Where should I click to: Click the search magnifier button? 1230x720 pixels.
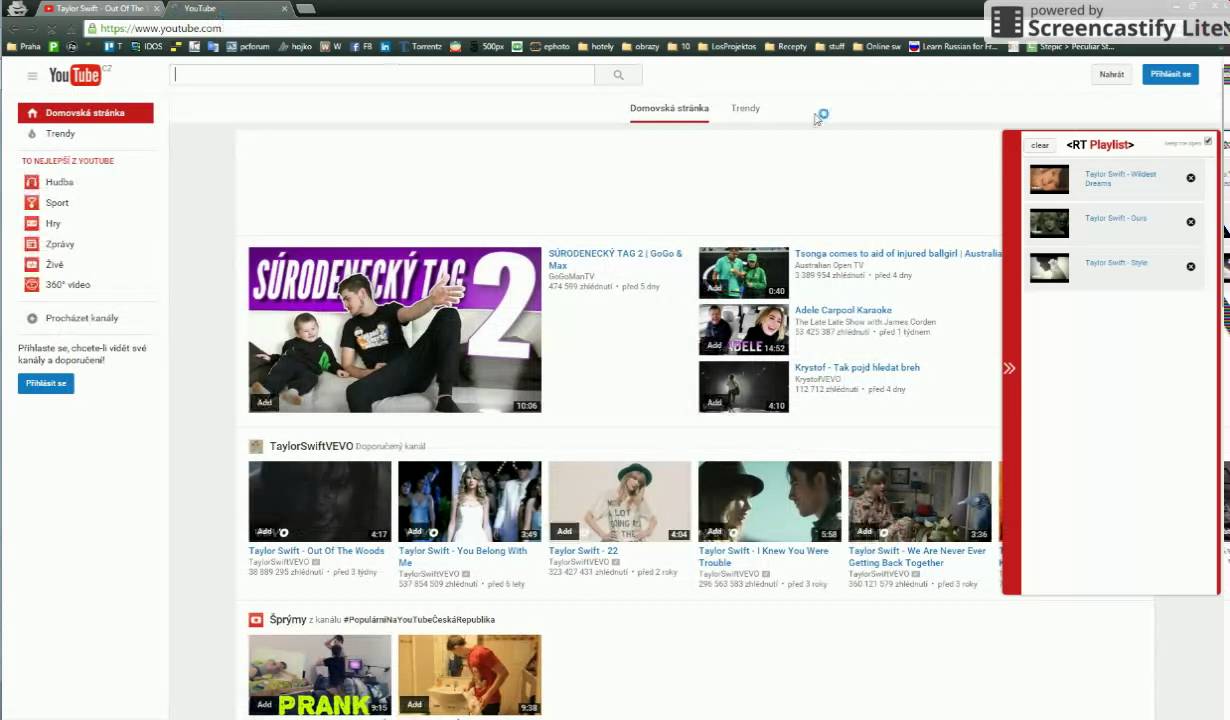[618, 75]
